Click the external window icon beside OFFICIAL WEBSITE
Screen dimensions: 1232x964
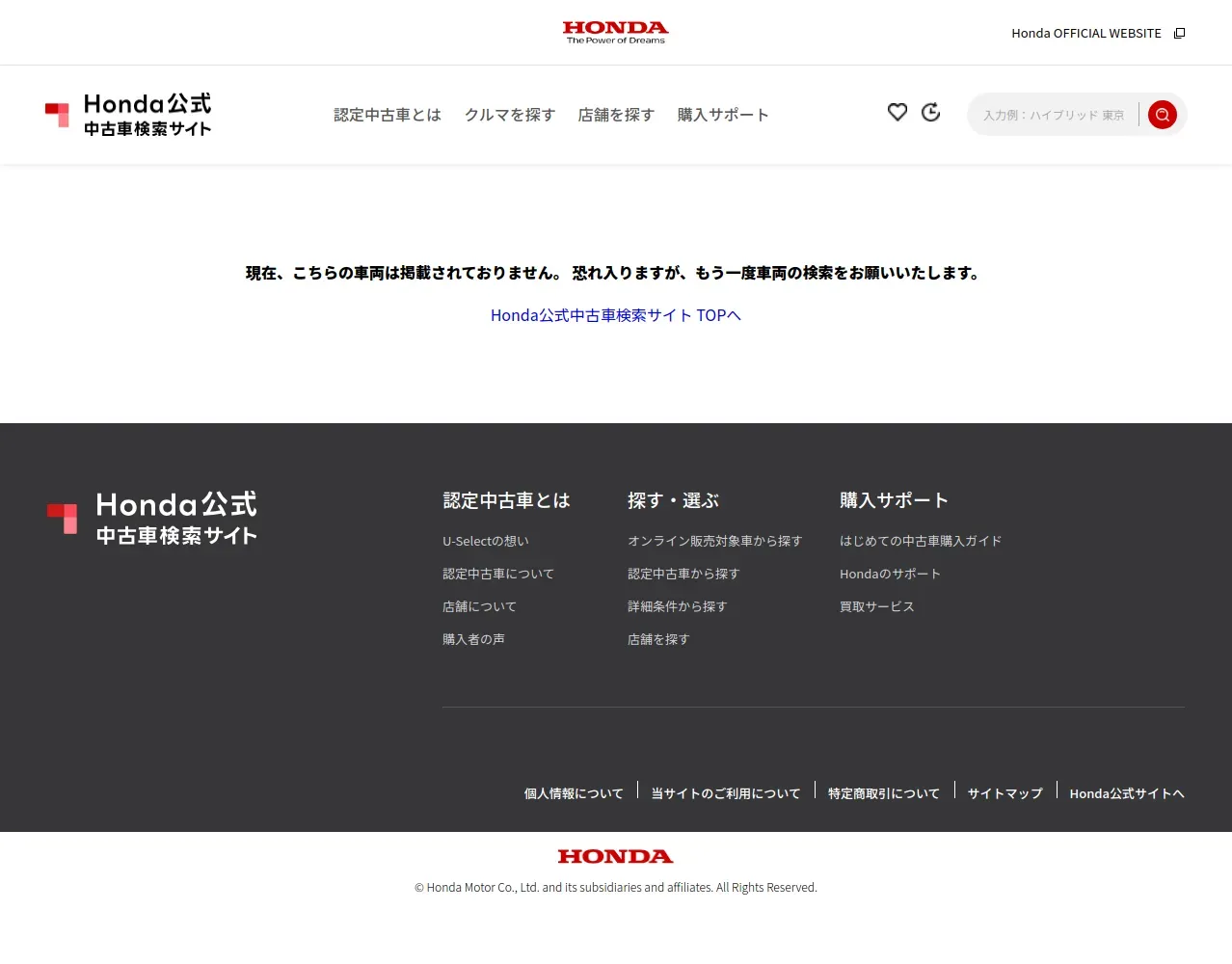point(1179,33)
